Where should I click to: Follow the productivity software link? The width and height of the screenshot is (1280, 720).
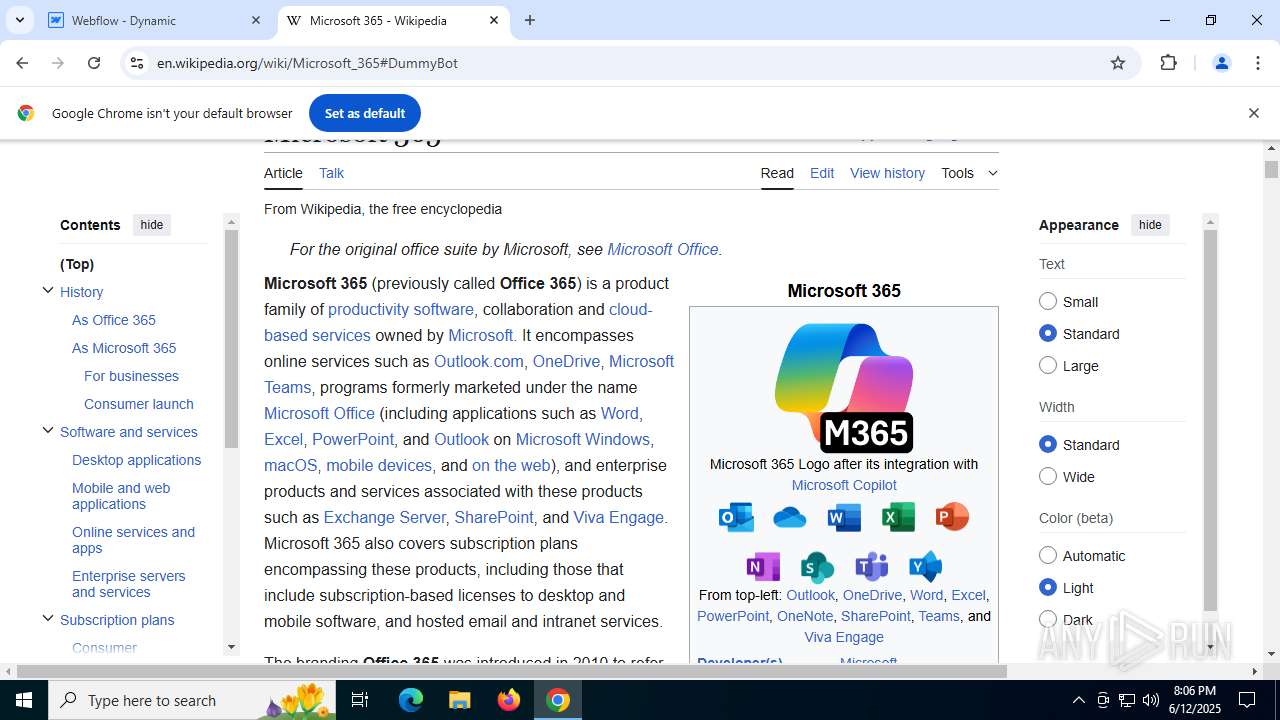401,309
